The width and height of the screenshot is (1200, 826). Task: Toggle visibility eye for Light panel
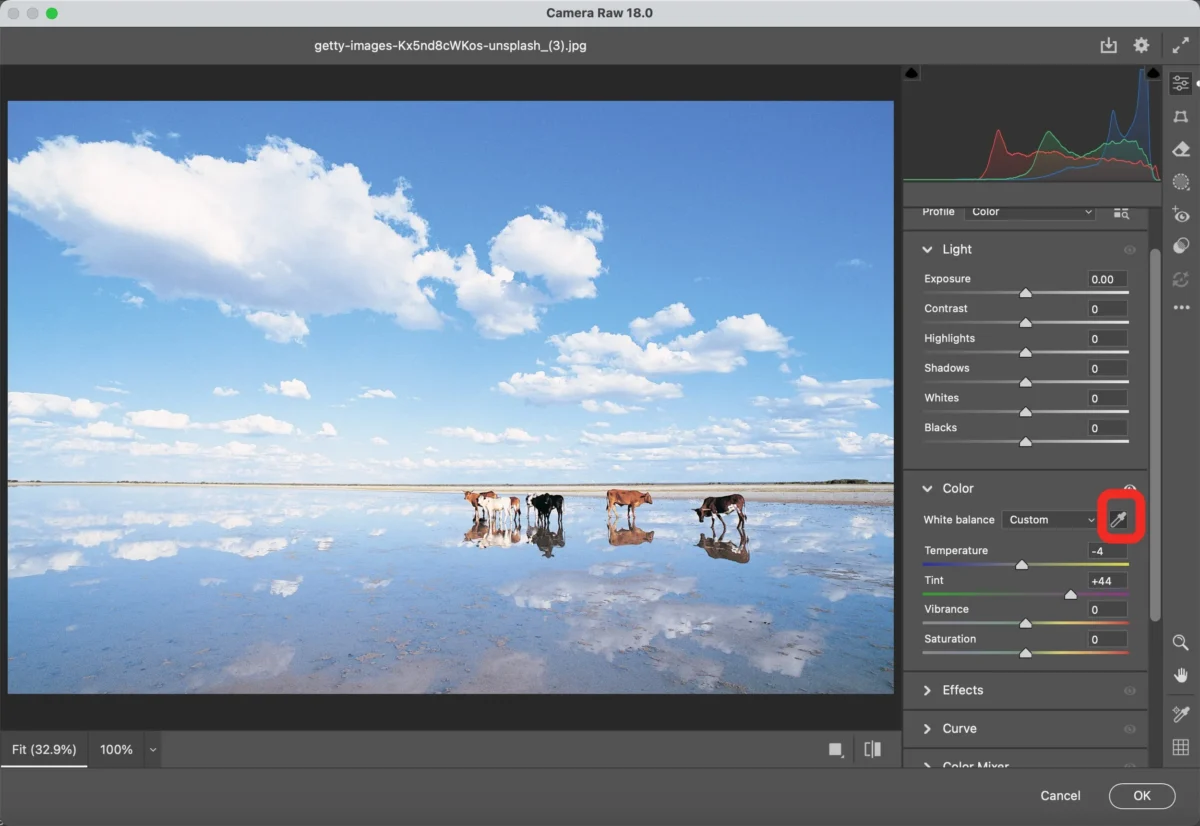pyautogui.click(x=1130, y=250)
